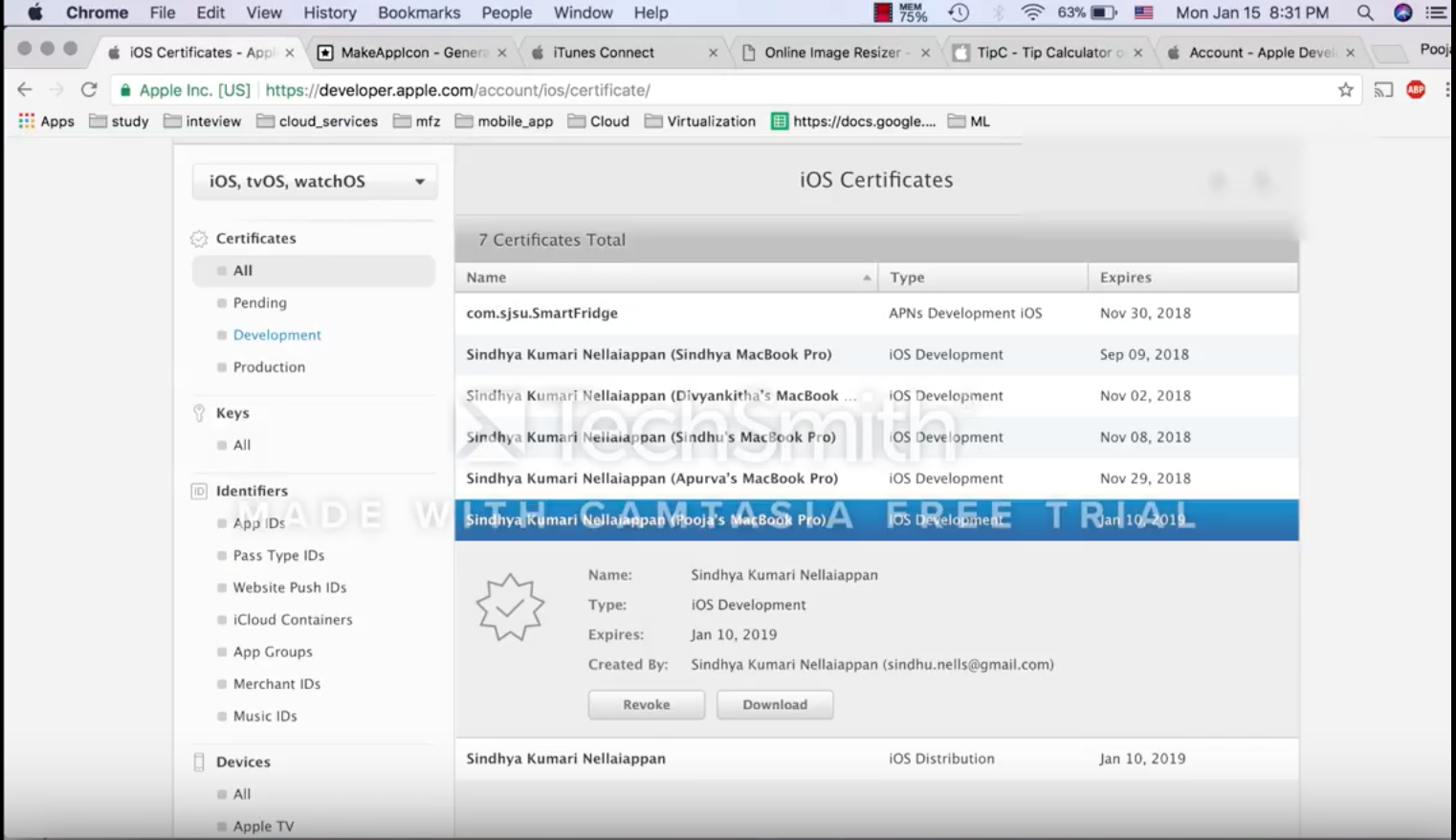The image size is (1456, 840).
Task: Open the AdBlock Plus extension icon
Action: click(x=1416, y=90)
